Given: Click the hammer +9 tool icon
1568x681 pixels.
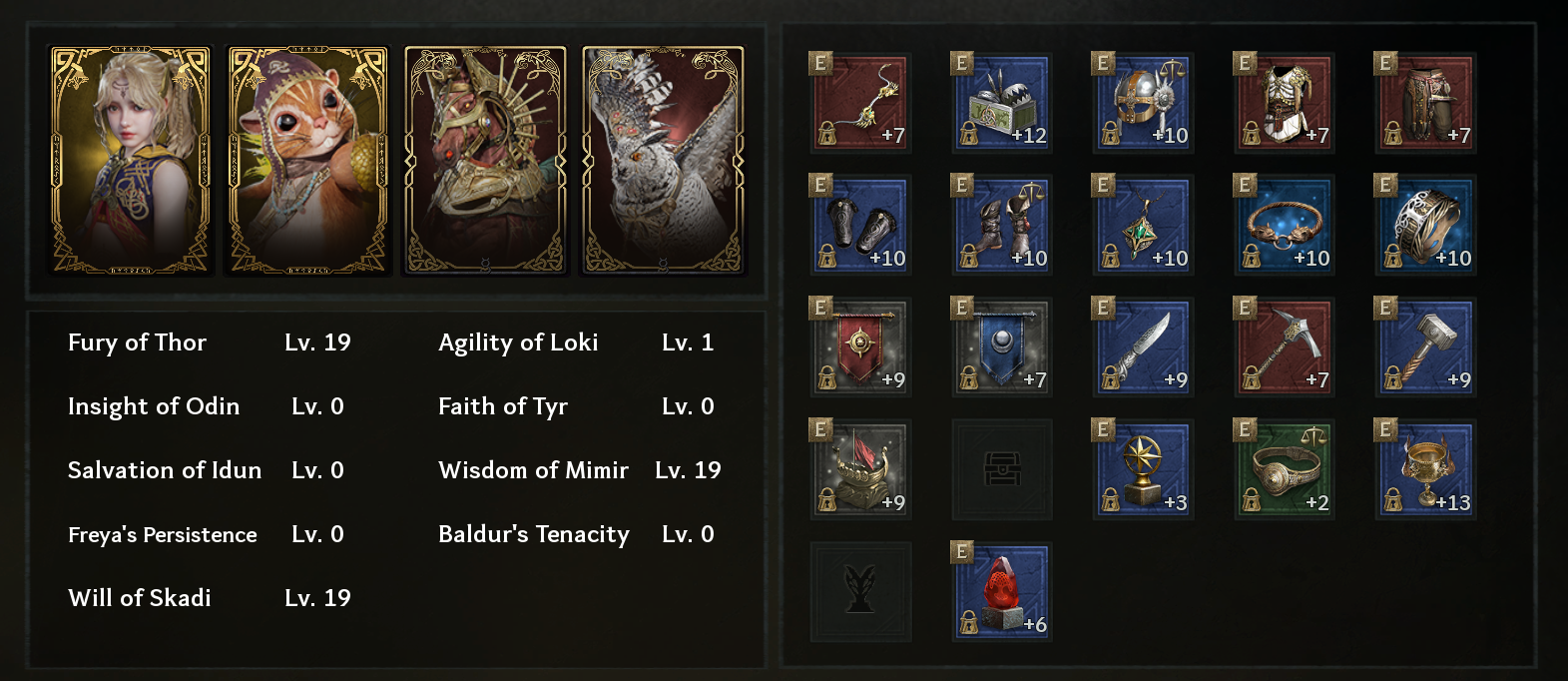Looking at the screenshot, I should pos(1425,347).
